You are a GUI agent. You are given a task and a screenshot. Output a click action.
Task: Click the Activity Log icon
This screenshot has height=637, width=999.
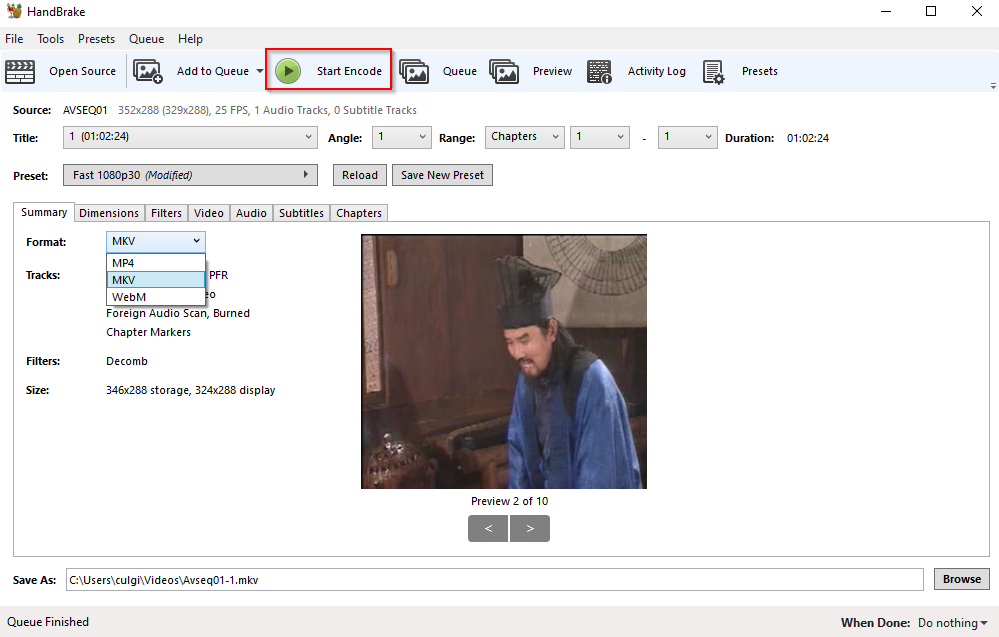click(600, 71)
